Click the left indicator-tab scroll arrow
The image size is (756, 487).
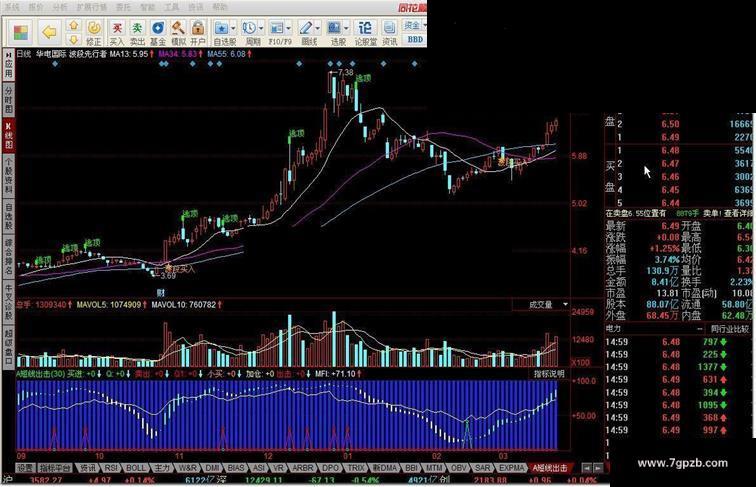(x=587, y=468)
